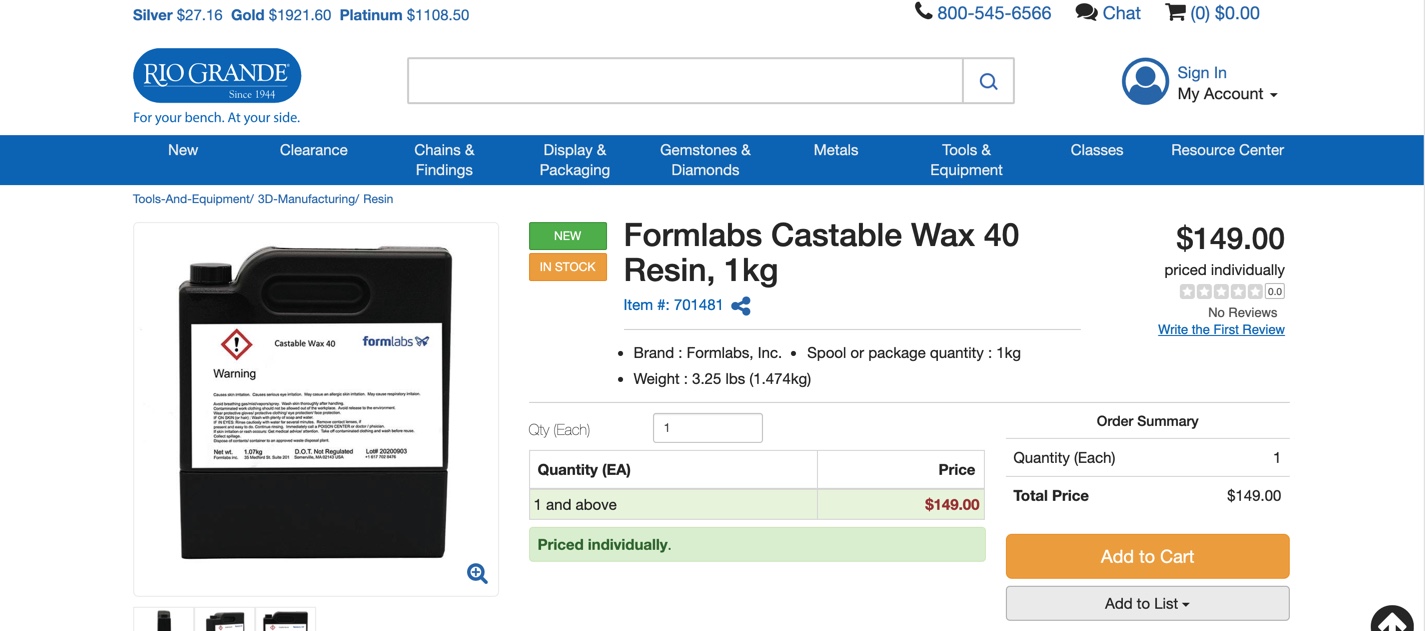This screenshot has height=631, width=1425.
Task: Open the Tools & Equipment menu
Action: point(966,160)
